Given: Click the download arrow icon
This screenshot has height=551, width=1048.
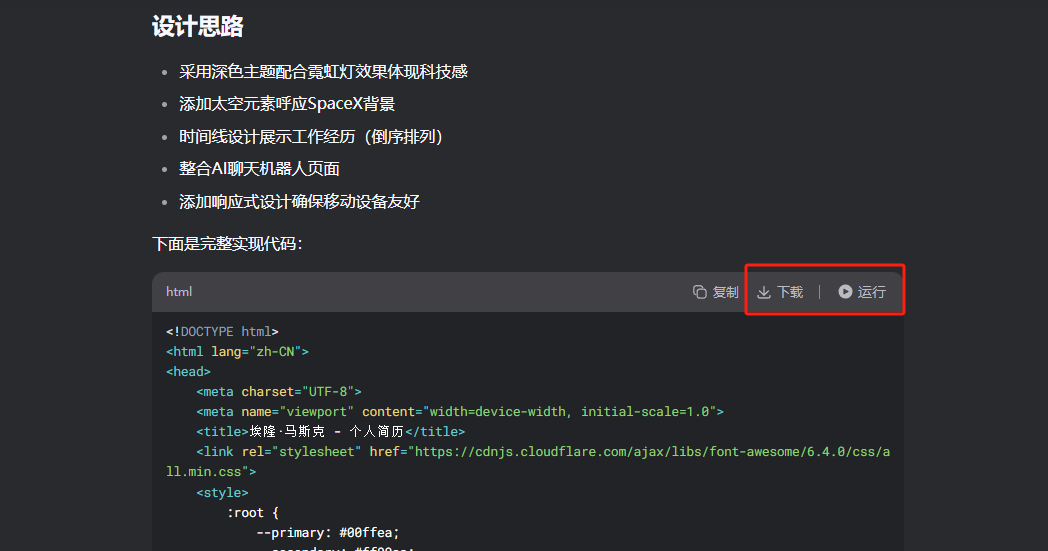Looking at the screenshot, I should pos(764,292).
